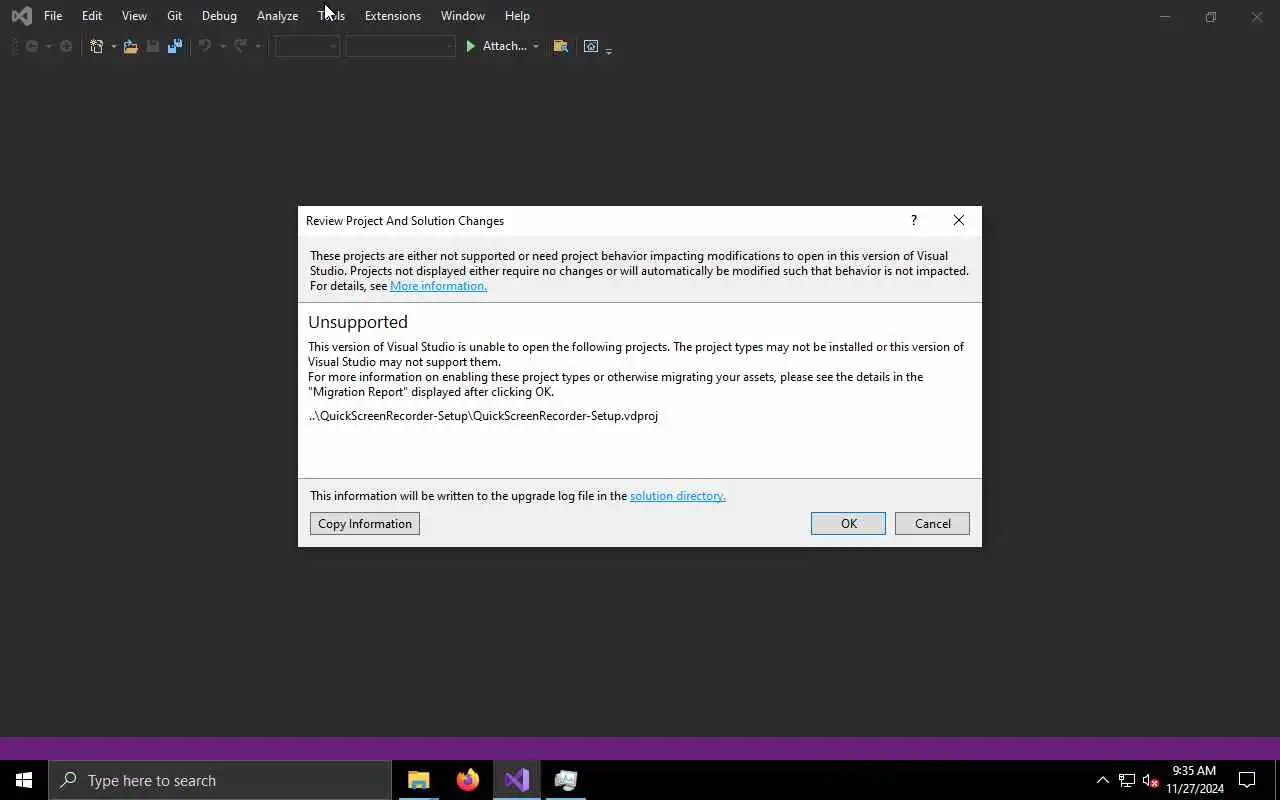Expand the Undo history dropdown arrow
This screenshot has width=1280, height=800.
tap(222, 46)
